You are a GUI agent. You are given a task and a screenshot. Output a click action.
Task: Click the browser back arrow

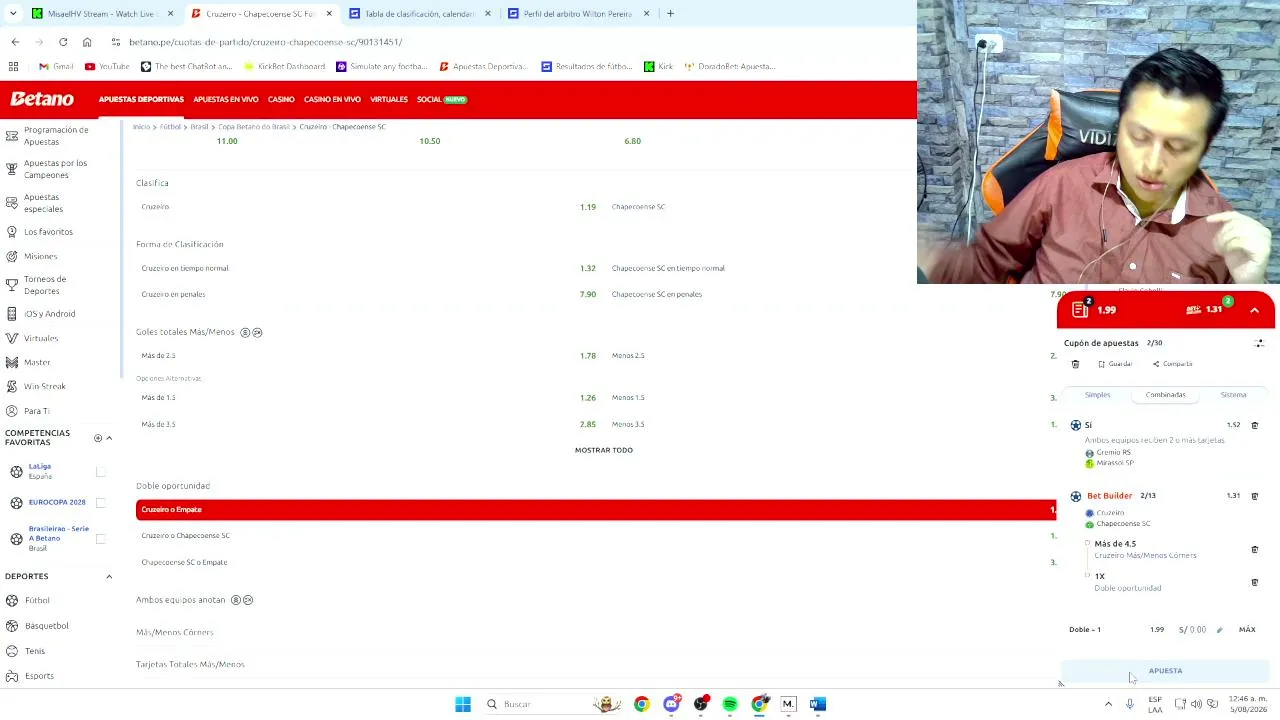pos(15,42)
